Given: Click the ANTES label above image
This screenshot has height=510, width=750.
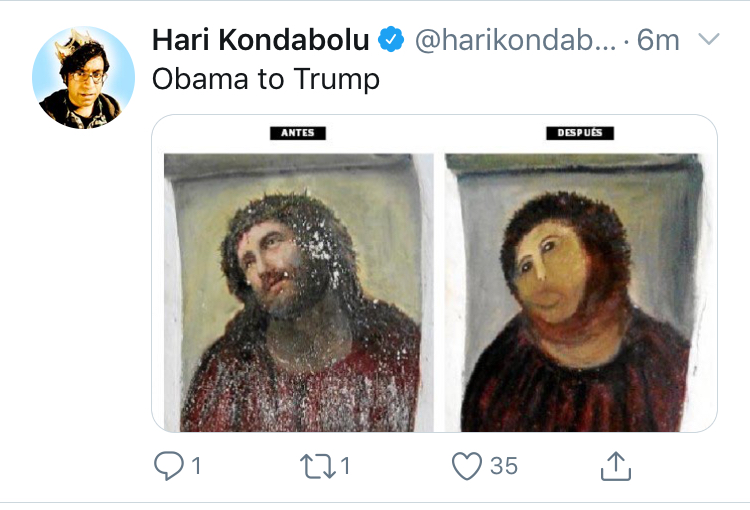Looking at the screenshot, I should (x=298, y=133).
